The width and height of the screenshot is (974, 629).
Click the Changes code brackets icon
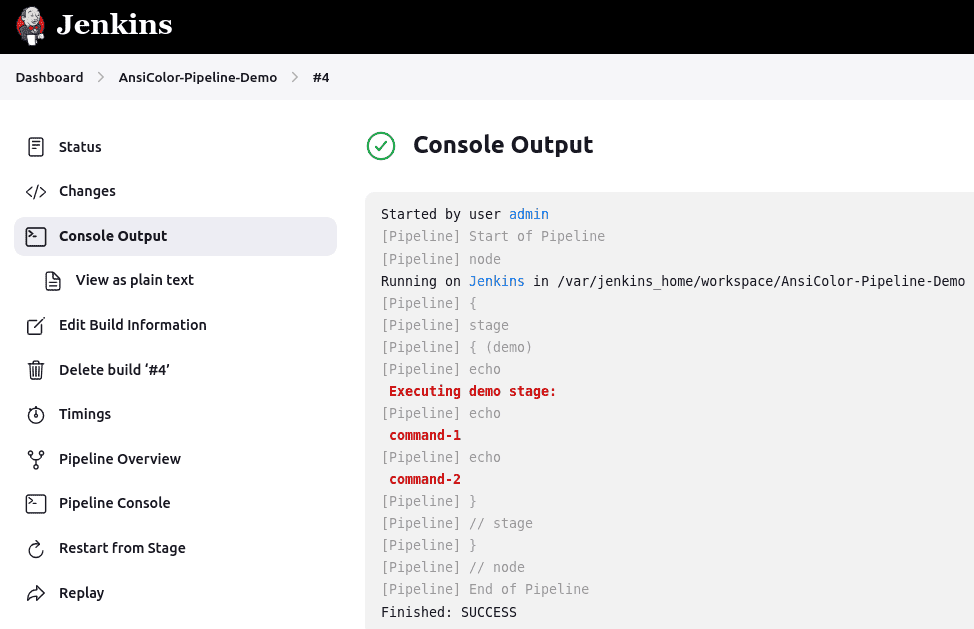[x=36, y=192]
